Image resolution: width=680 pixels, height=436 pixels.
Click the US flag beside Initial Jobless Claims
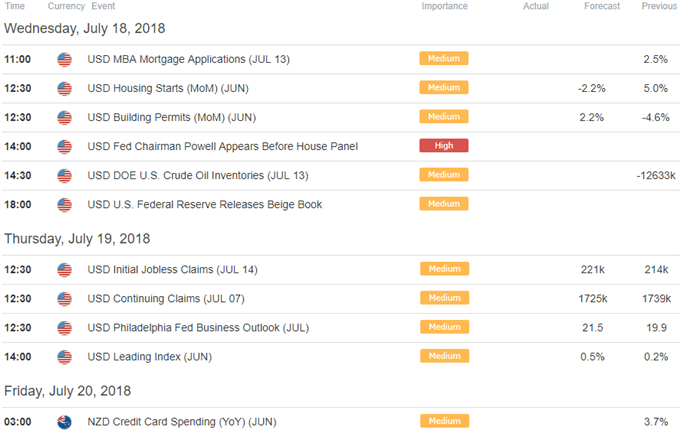[x=64, y=270]
